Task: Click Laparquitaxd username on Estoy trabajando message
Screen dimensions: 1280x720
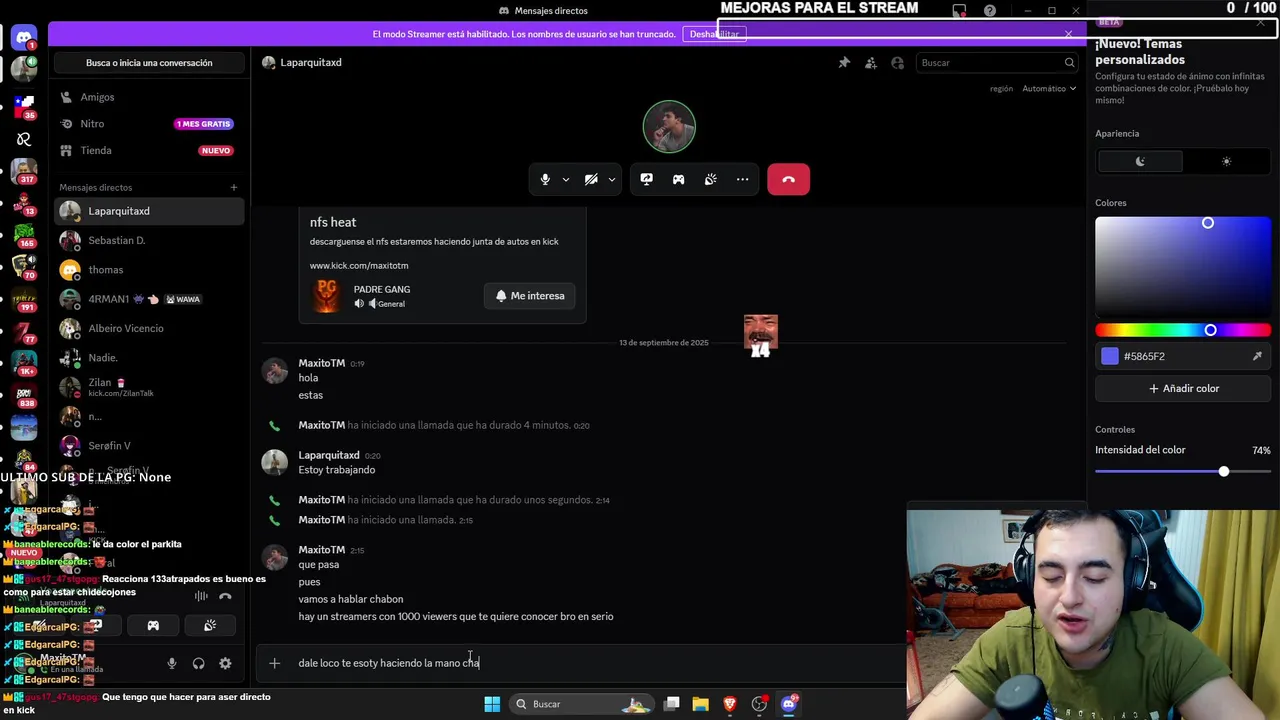Action: [328, 455]
